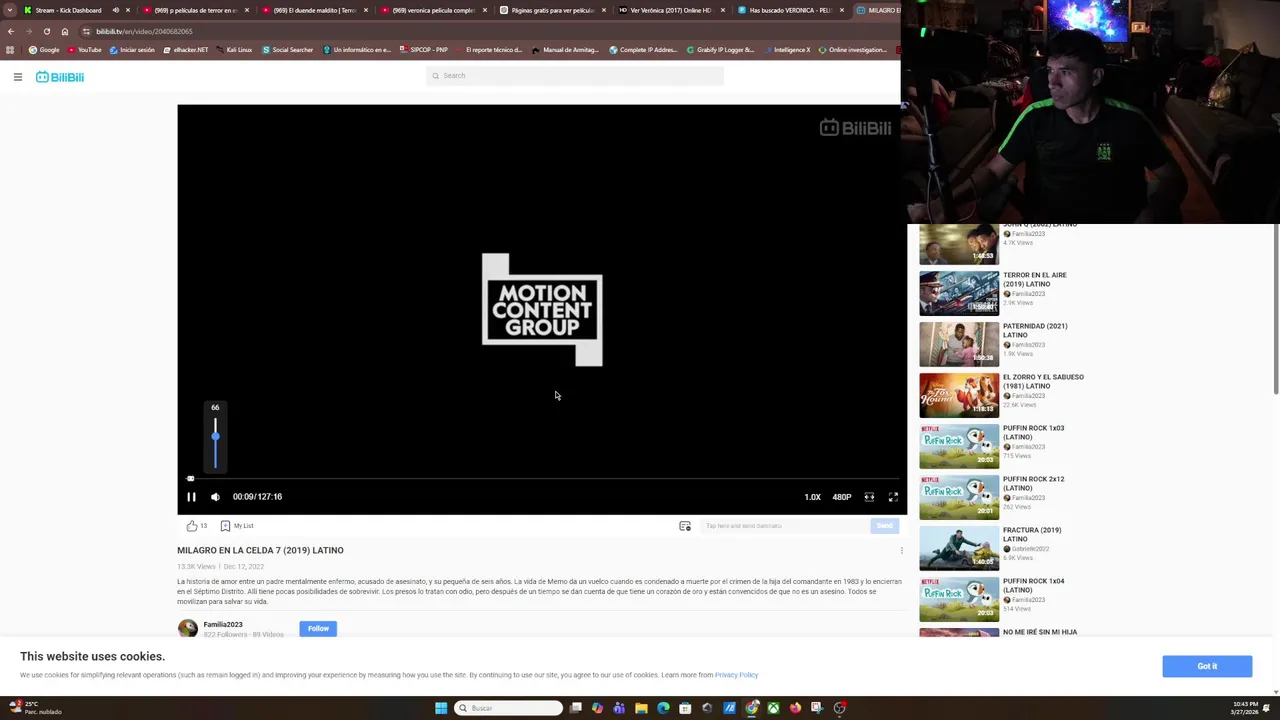This screenshot has height=720, width=1280.
Task: Like the video with thumbs-up icon
Action: click(192, 526)
